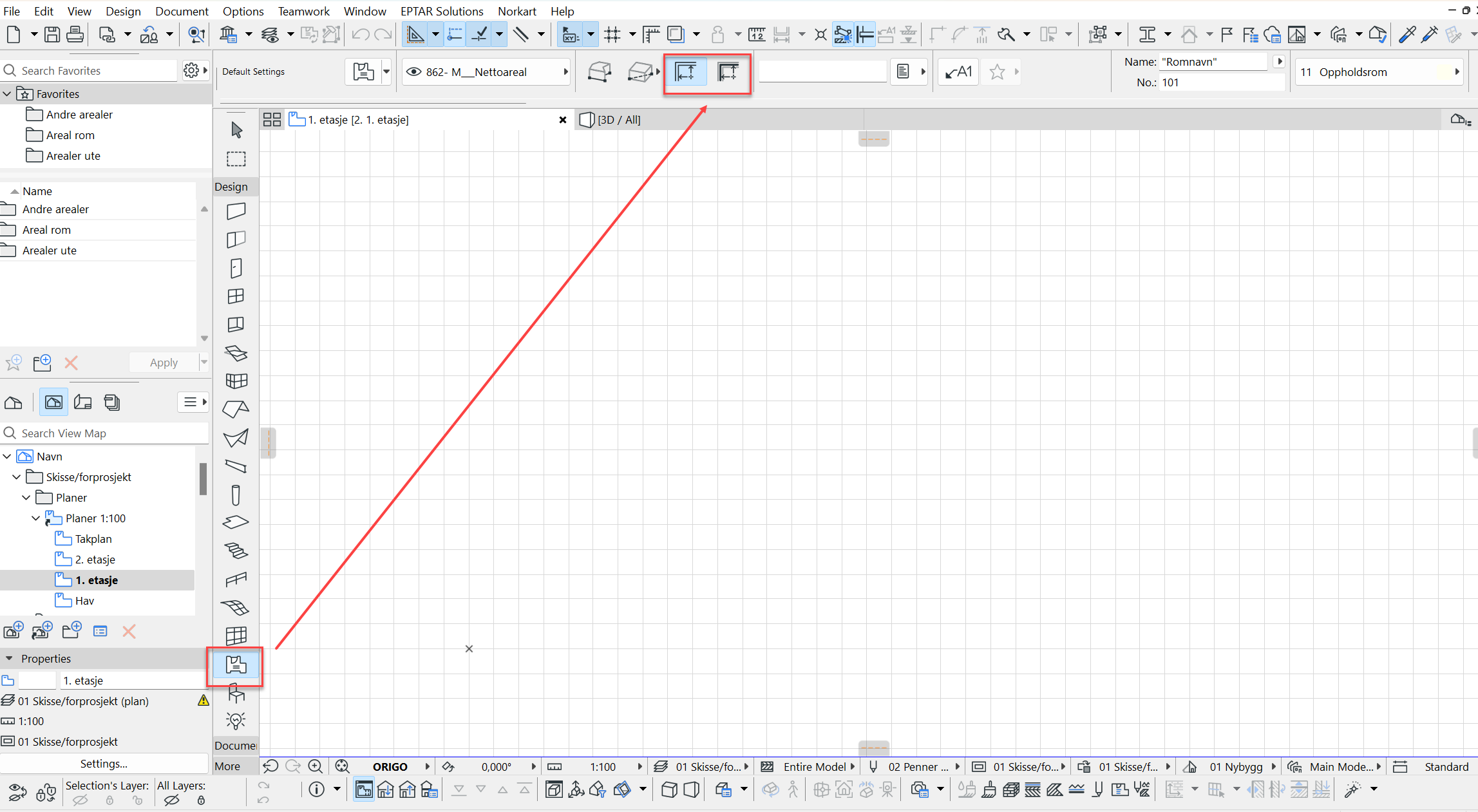Select the Wall tool
This screenshot has height=812, width=1478.
[x=236, y=211]
